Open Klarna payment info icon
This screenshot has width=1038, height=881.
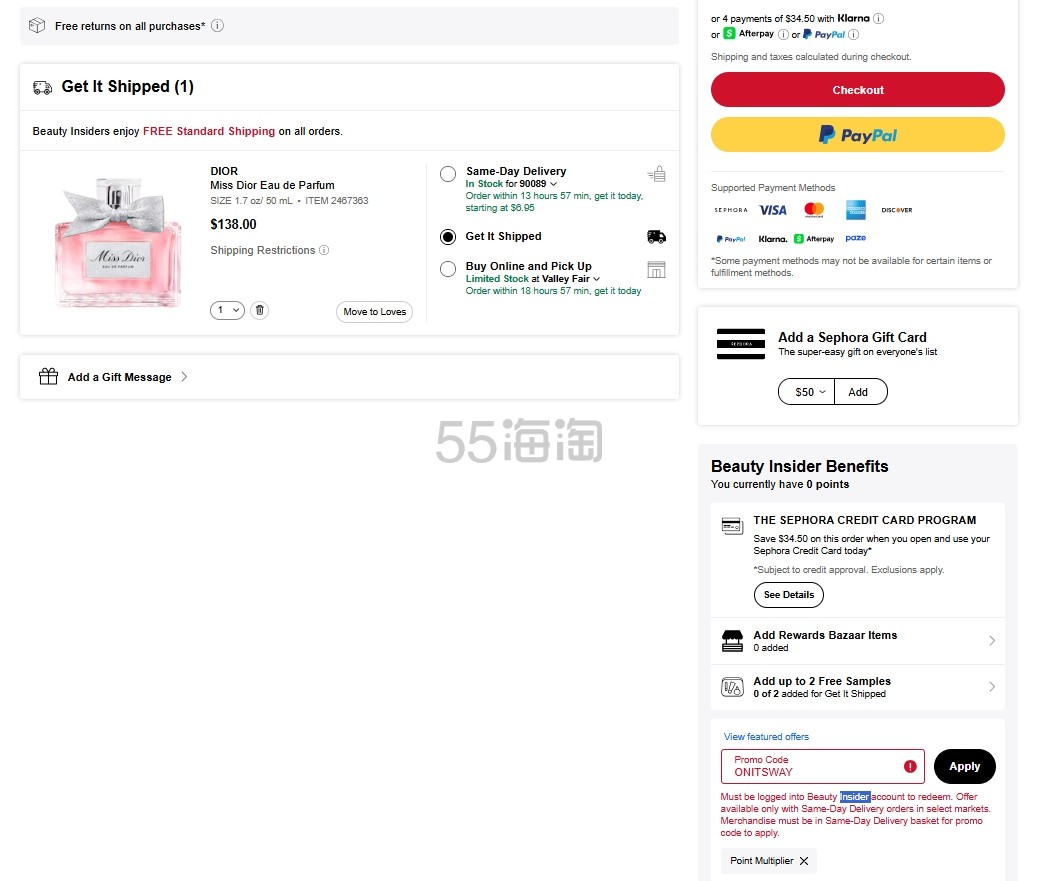[x=878, y=19]
